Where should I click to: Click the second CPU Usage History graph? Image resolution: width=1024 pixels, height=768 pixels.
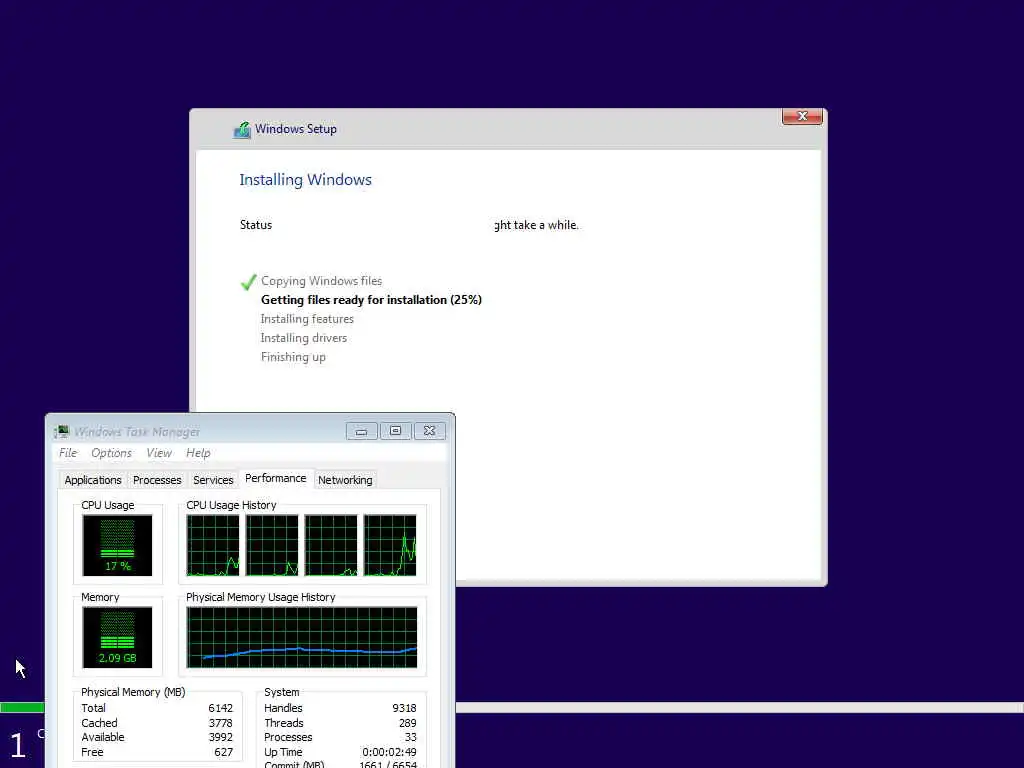click(x=272, y=545)
